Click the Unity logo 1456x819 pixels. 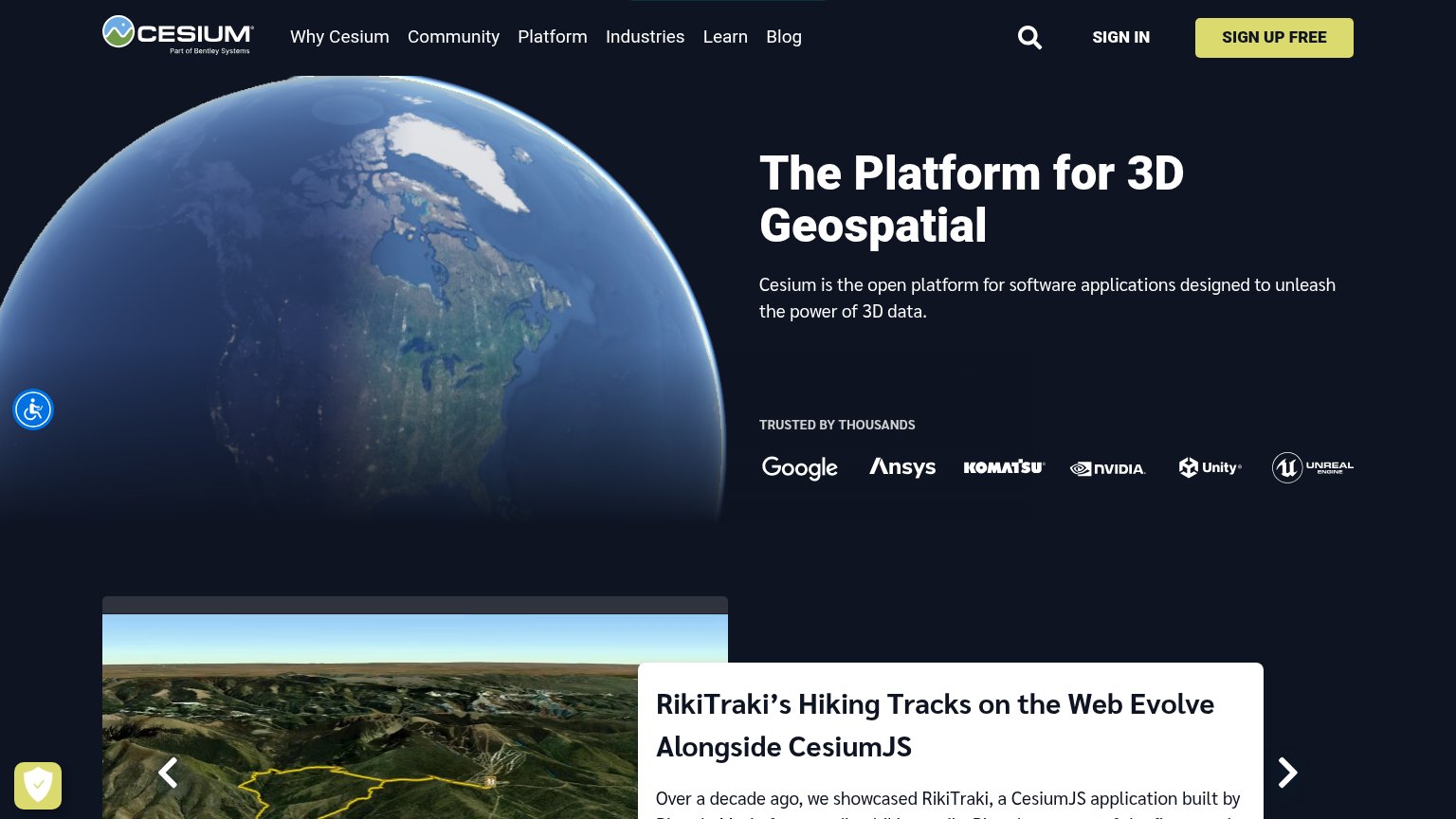[1210, 467]
